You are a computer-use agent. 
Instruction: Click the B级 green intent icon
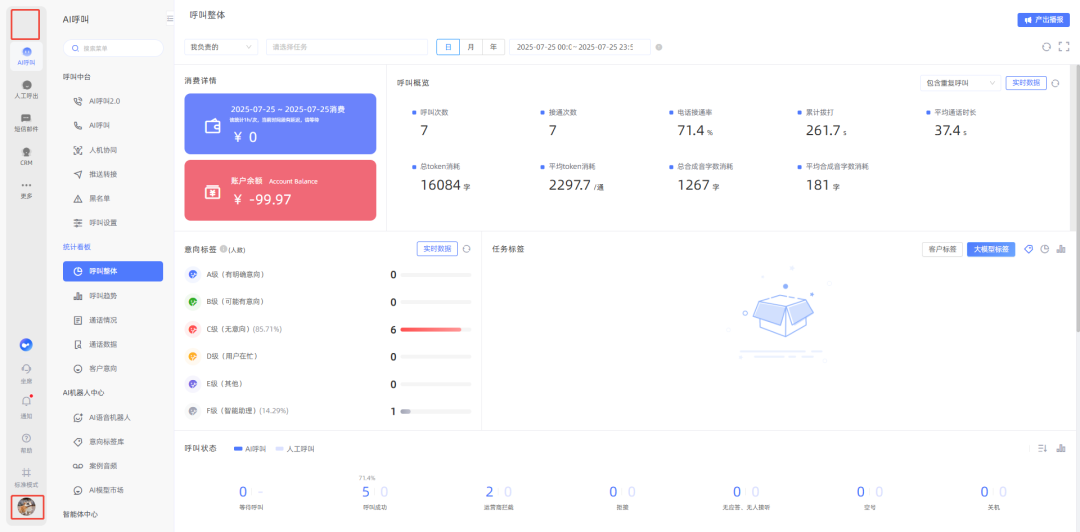coord(194,302)
